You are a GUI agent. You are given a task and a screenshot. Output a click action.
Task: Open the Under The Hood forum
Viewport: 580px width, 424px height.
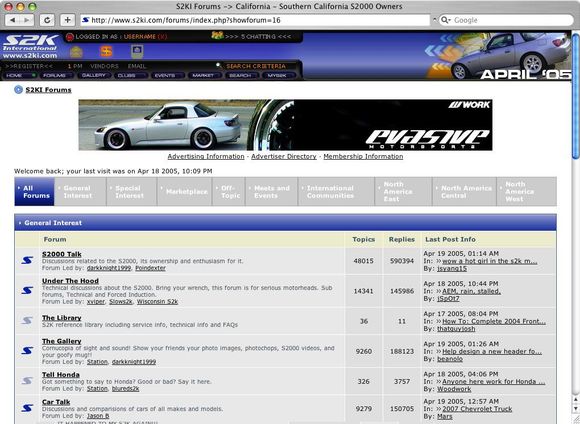click(70, 281)
